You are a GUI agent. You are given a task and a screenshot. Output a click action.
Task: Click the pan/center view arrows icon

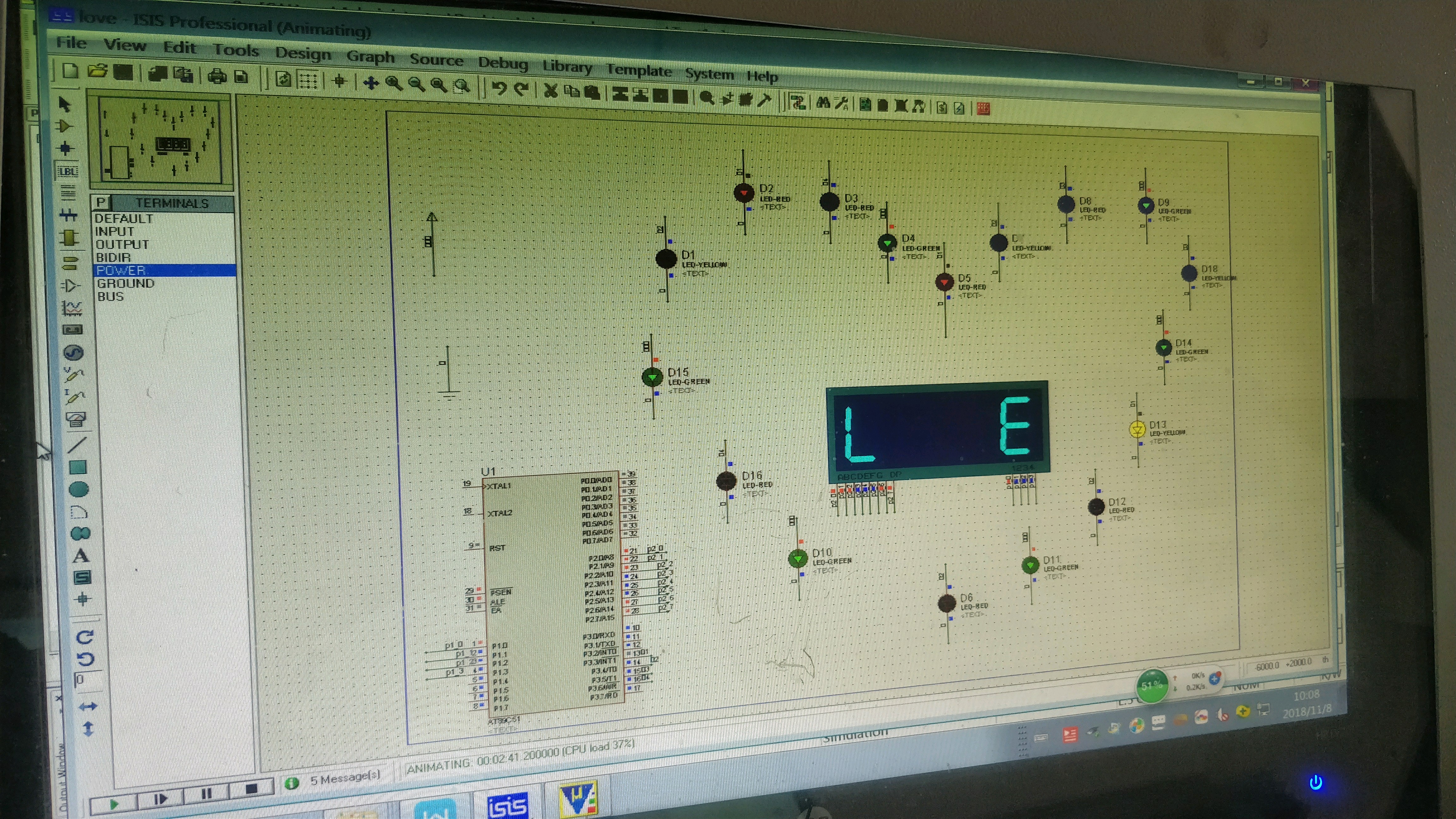[371, 83]
